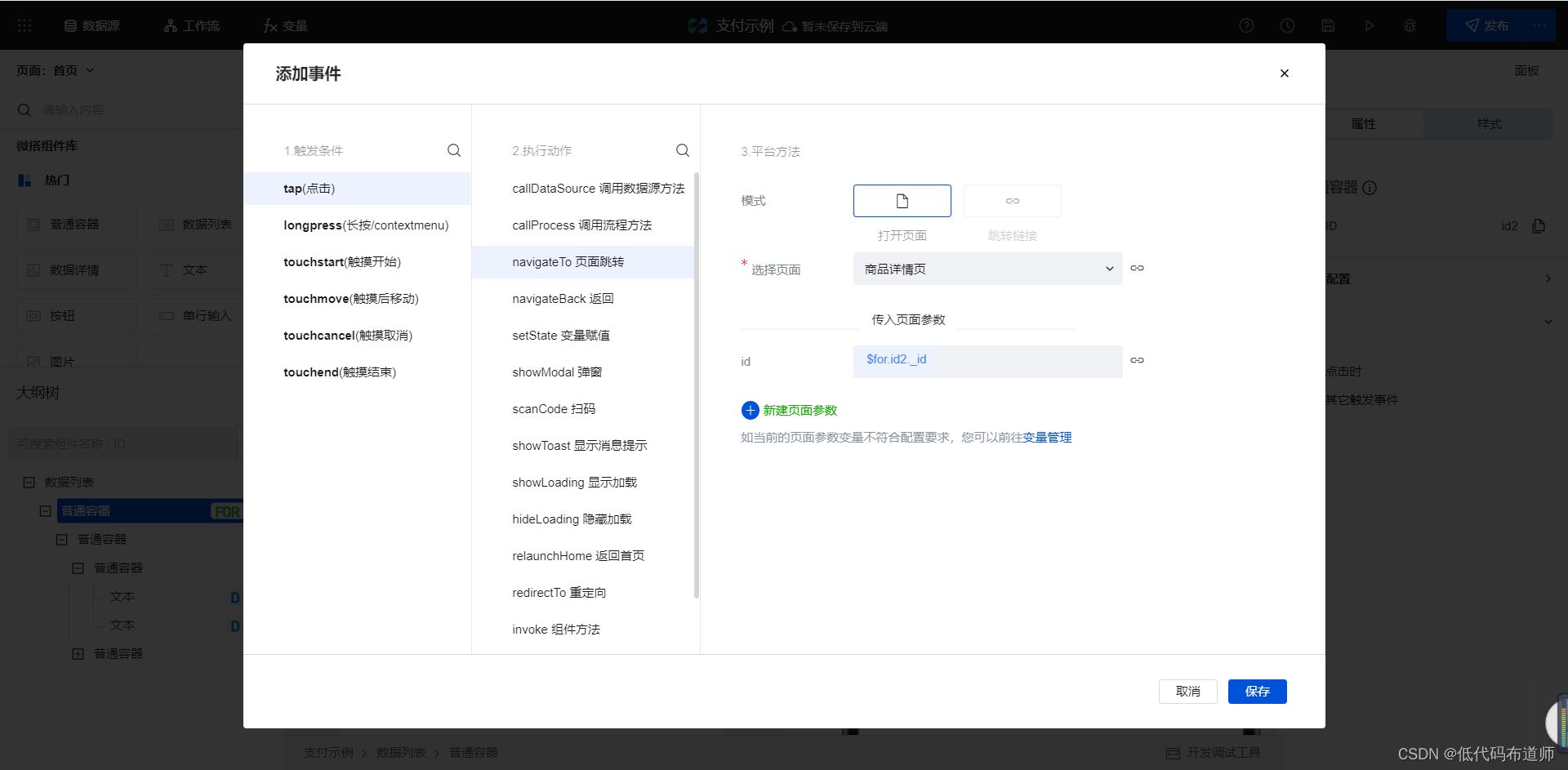Viewport: 1568px width, 770px height.
Task: Choose navigateBack 返回 action
Action: pyautogui.click(x=582, y=299)
